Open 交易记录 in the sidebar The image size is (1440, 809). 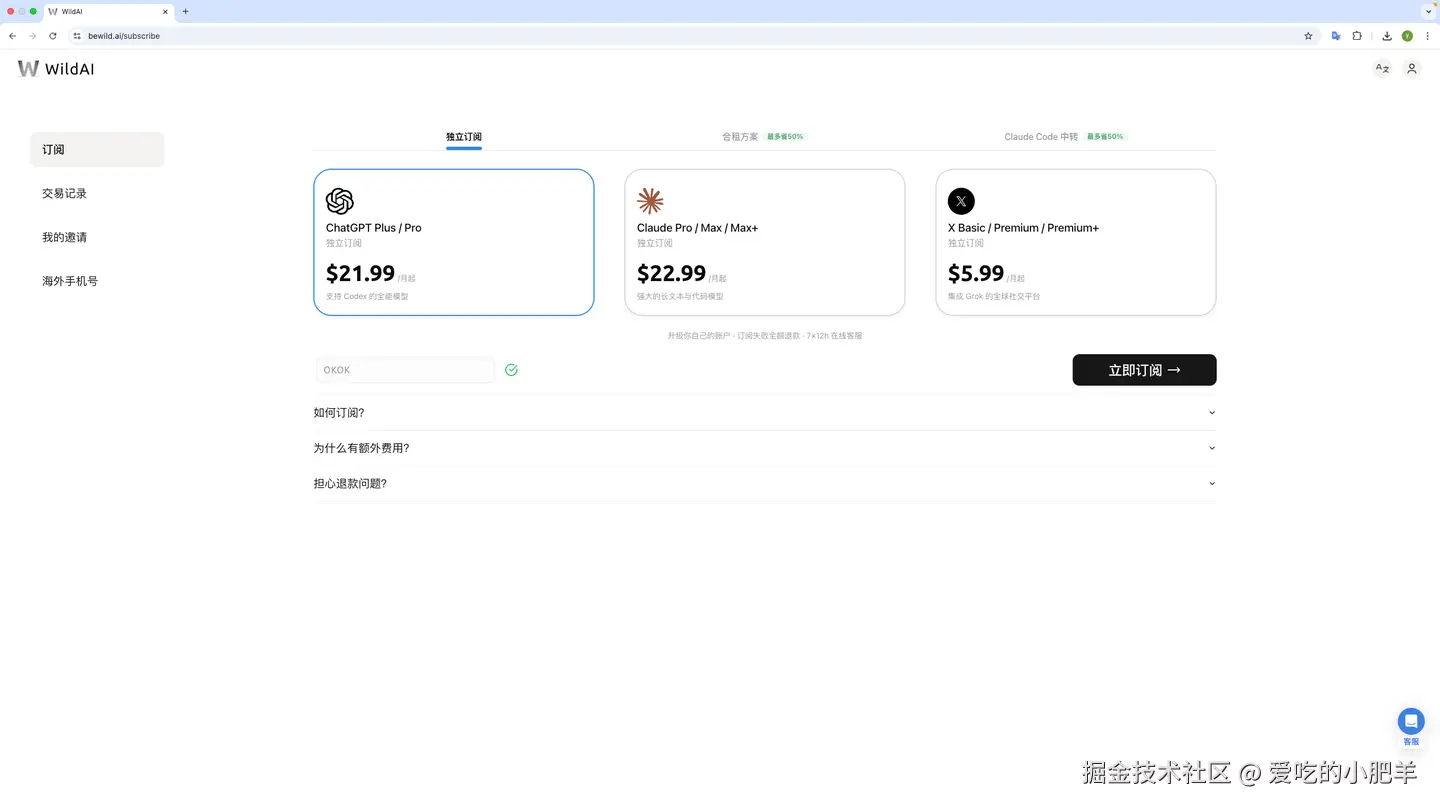click(65, 194)
